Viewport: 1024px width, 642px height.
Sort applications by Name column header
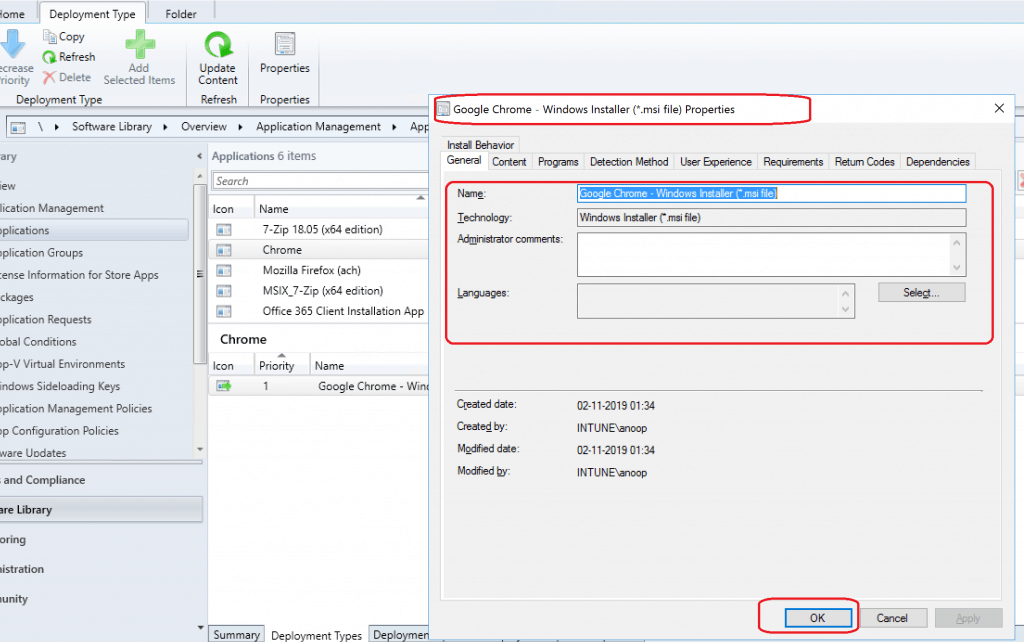point(340,209)
